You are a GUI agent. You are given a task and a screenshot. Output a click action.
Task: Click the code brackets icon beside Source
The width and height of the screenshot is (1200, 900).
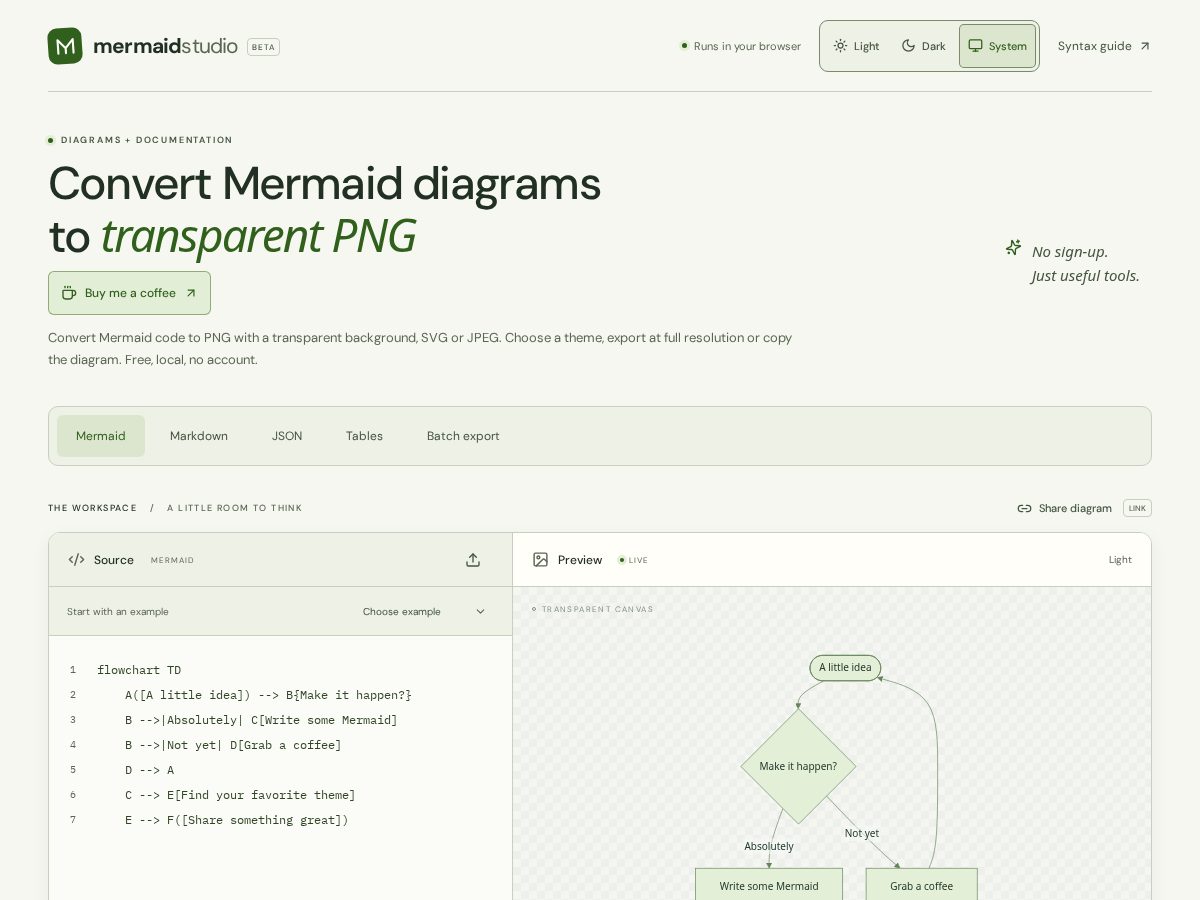pyautogui.click(x=76, y=560)
